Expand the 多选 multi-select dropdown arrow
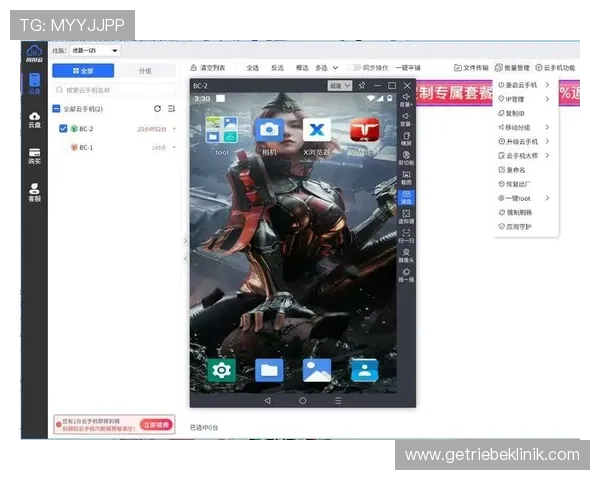 coord(335,68)
